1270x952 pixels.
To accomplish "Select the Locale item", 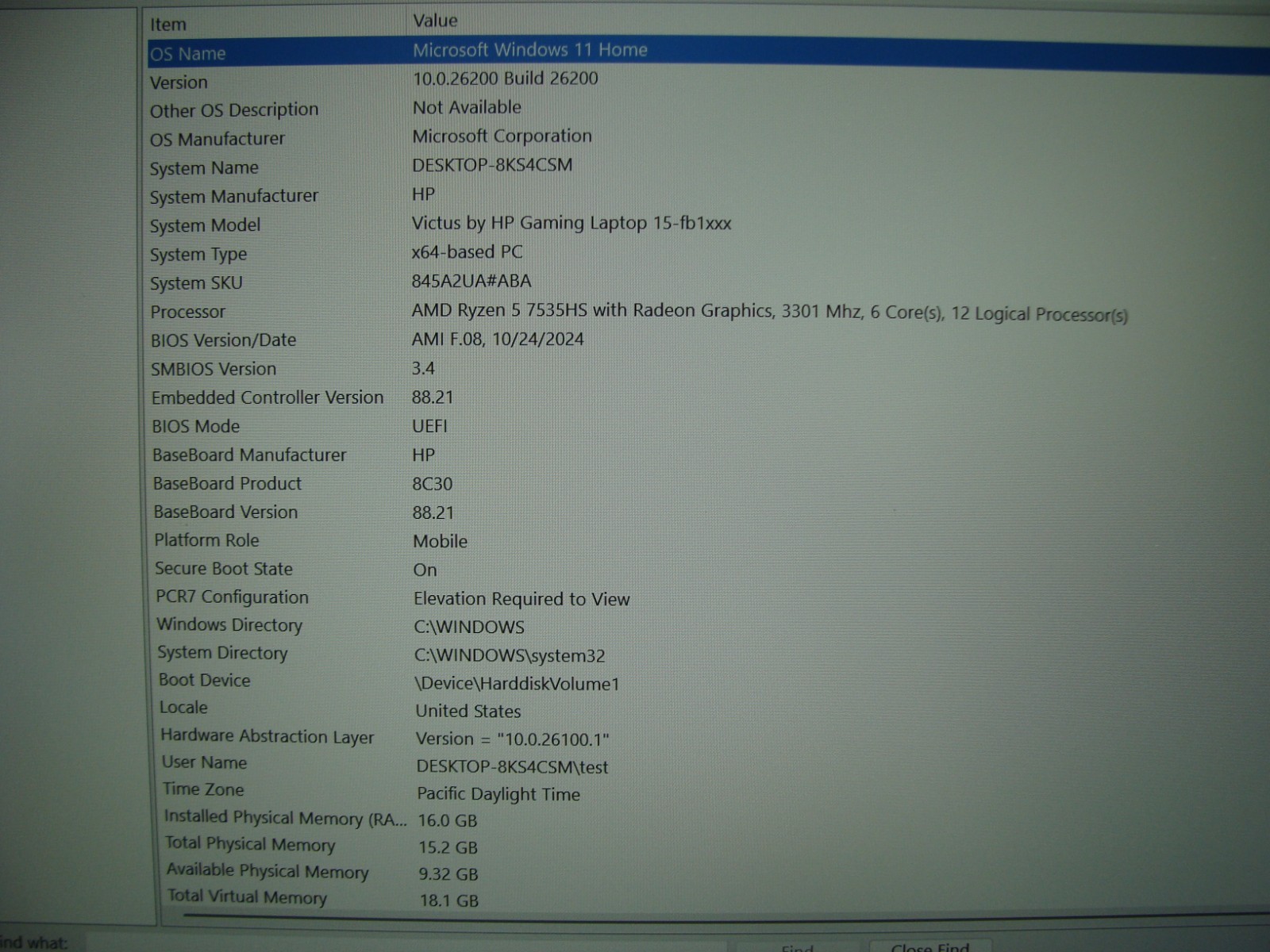I will [x=183, y=708].
